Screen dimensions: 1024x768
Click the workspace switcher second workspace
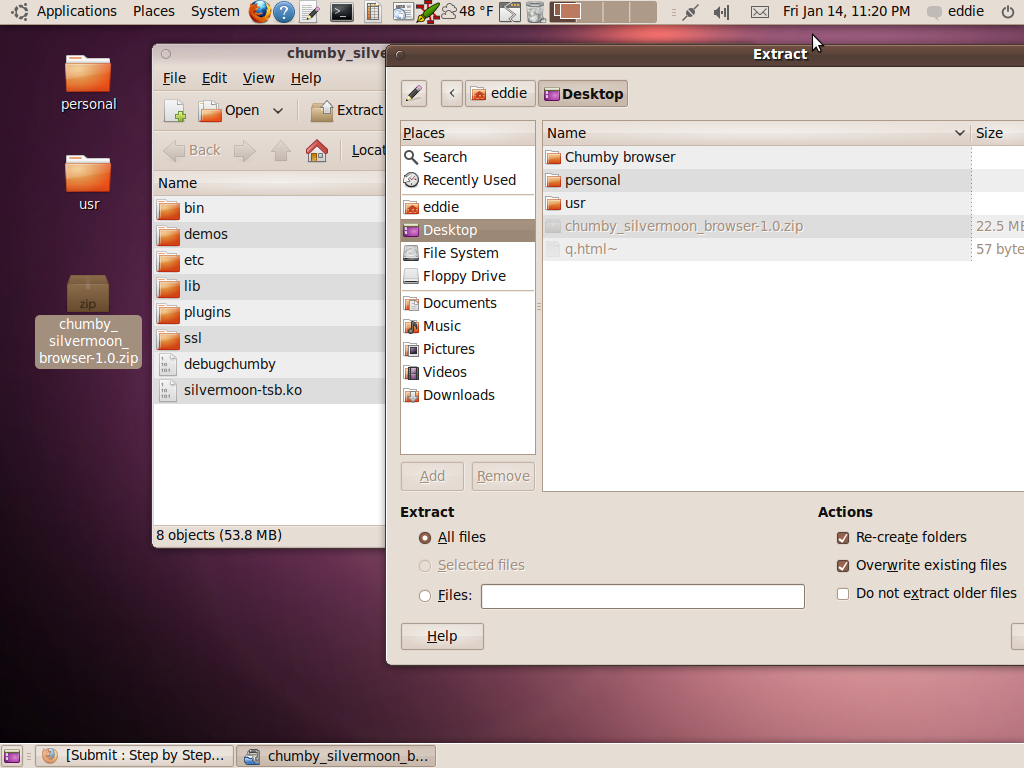592,12
